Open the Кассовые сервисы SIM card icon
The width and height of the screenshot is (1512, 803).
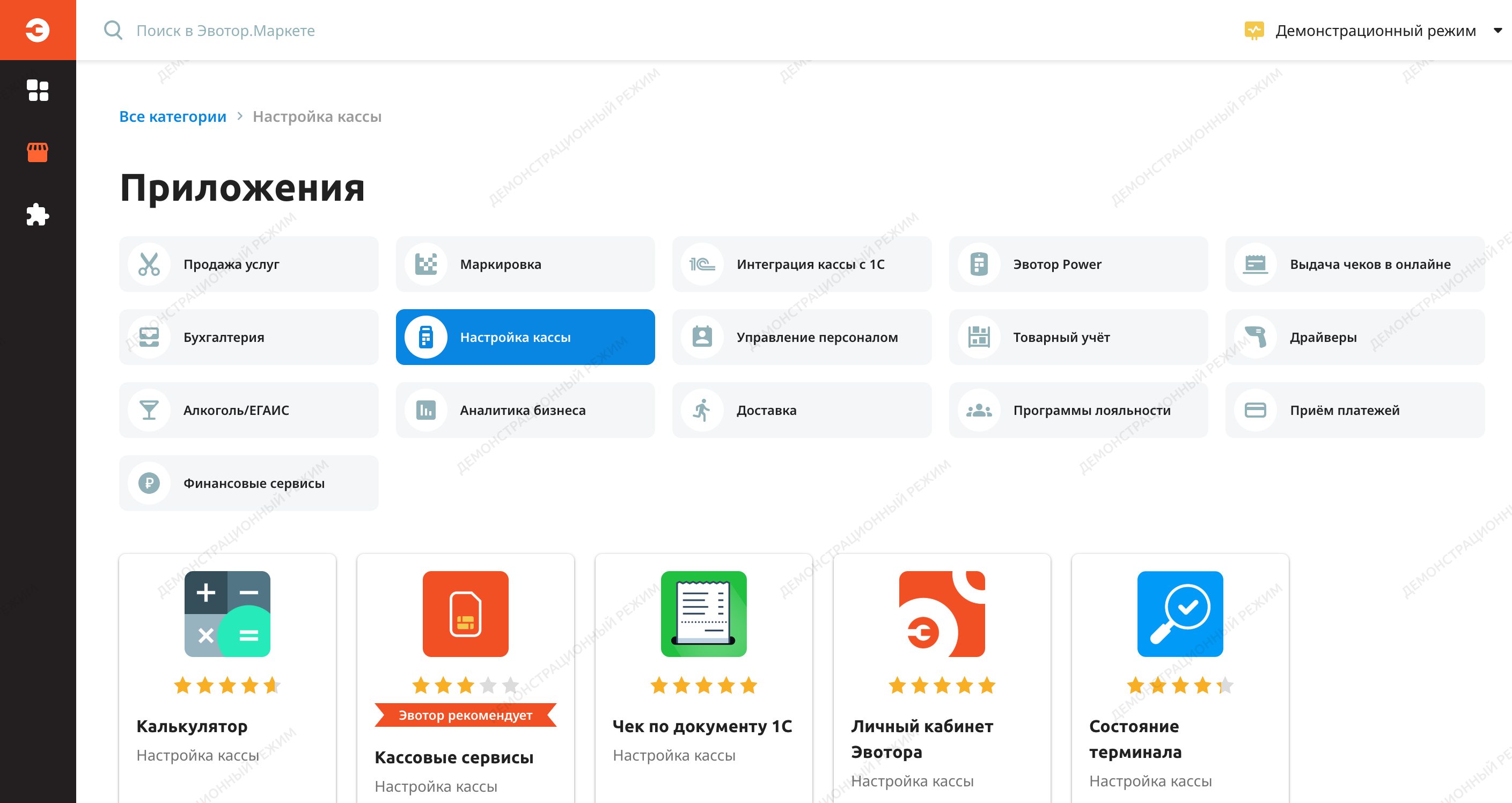point(465,614)
